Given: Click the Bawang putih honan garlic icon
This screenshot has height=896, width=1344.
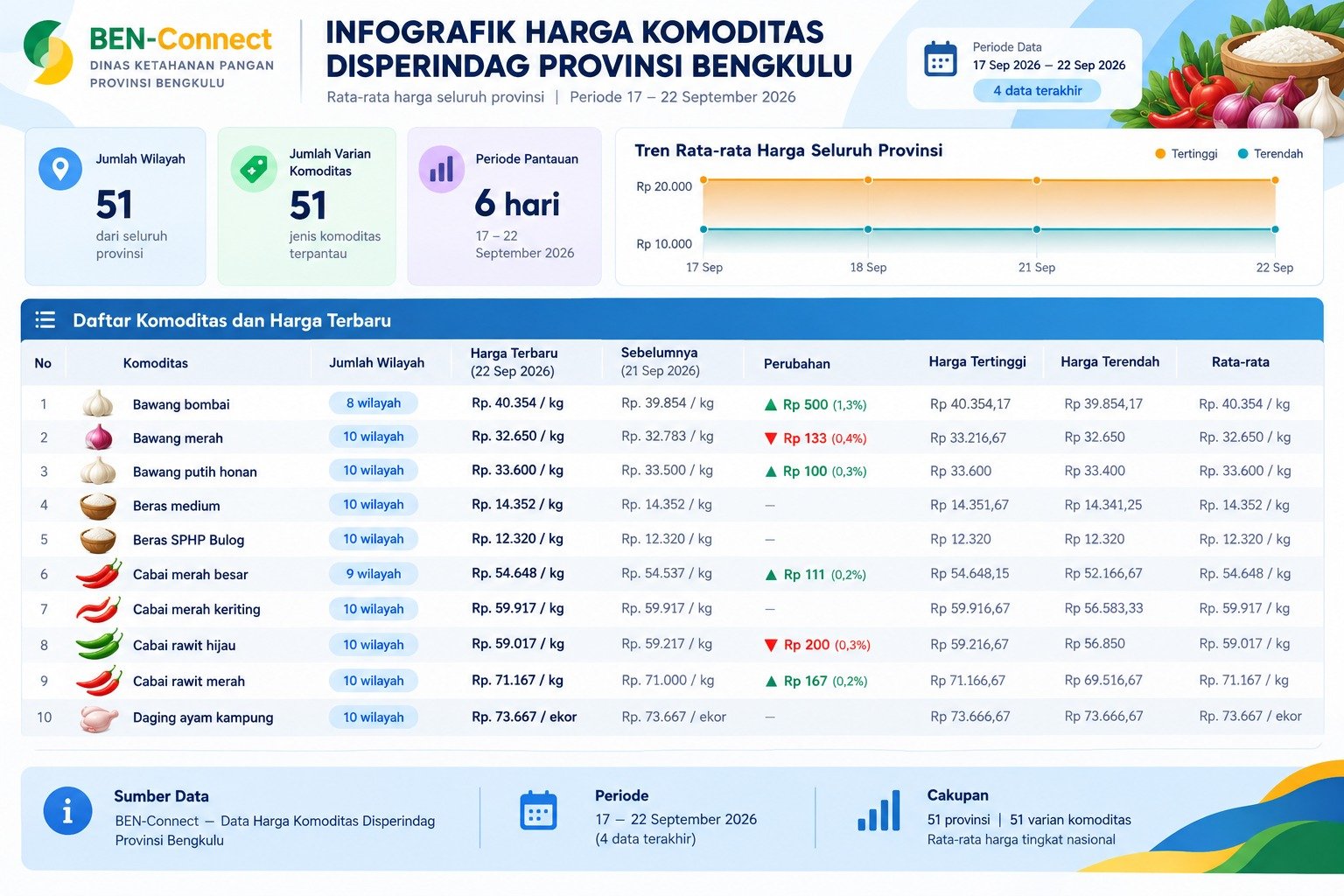Looking at the screenshot, I should point(98,471).
